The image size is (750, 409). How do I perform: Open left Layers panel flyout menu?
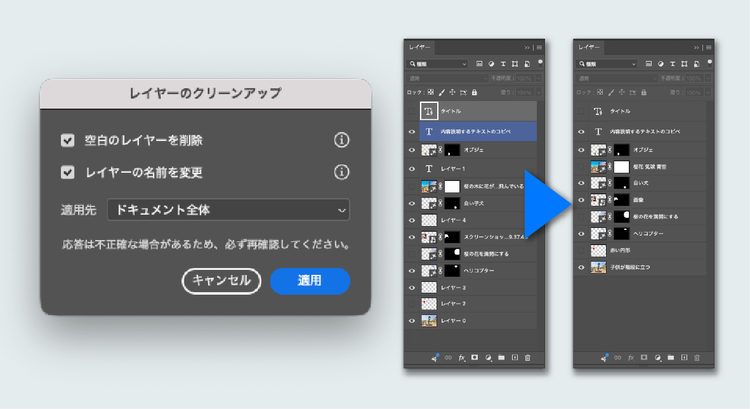(540, 47)
